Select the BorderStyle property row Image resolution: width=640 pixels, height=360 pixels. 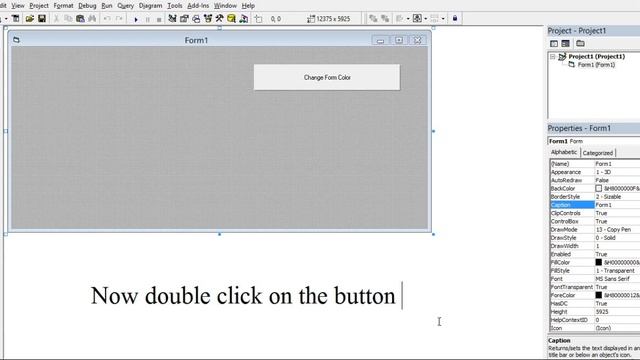tap(595, 197)
